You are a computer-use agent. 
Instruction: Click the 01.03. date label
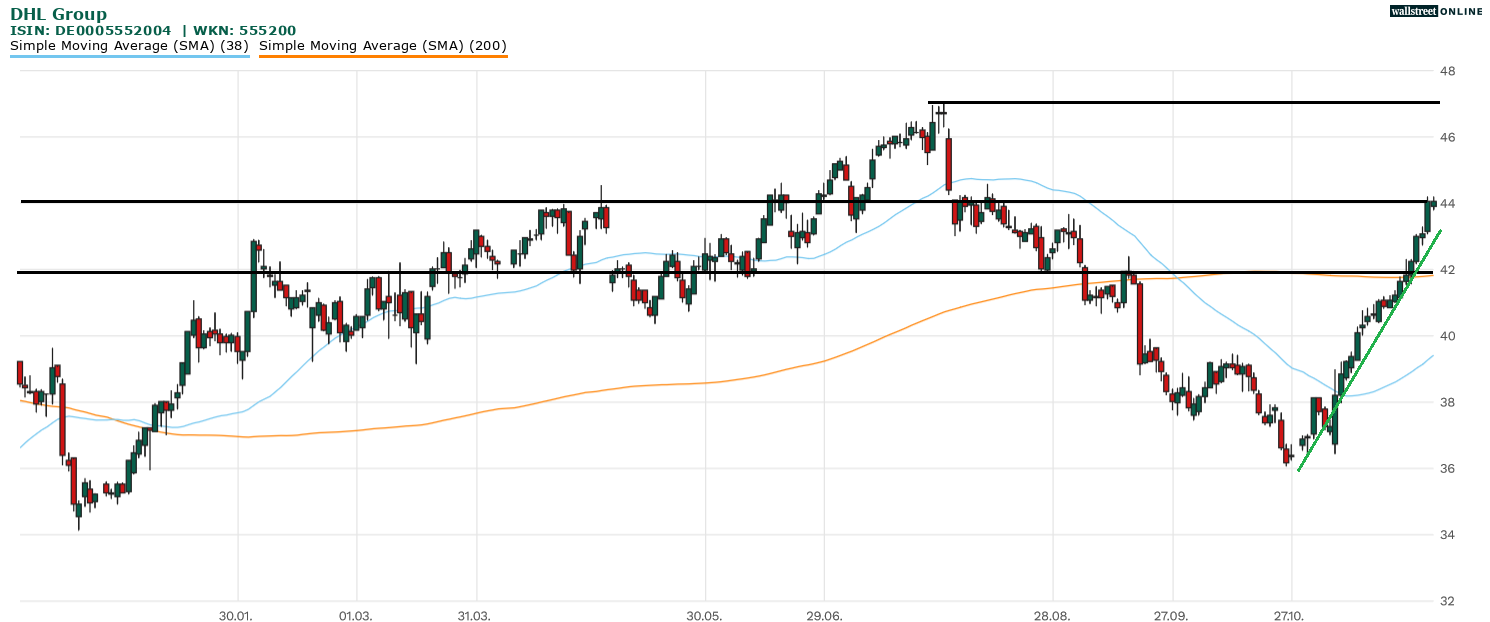pyautogui.click(x=355, y=615)
